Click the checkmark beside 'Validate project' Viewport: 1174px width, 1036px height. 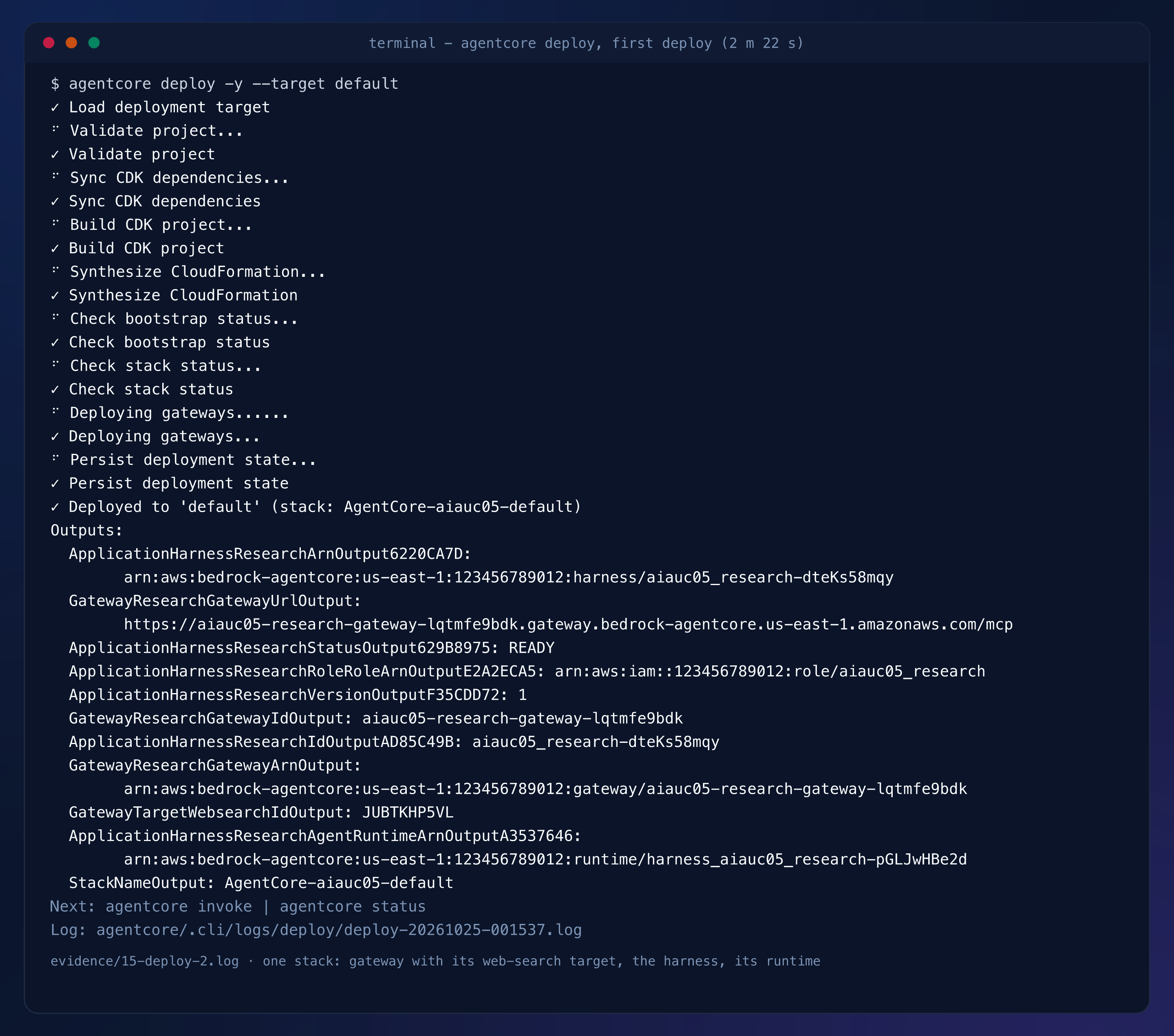(55, 155)
